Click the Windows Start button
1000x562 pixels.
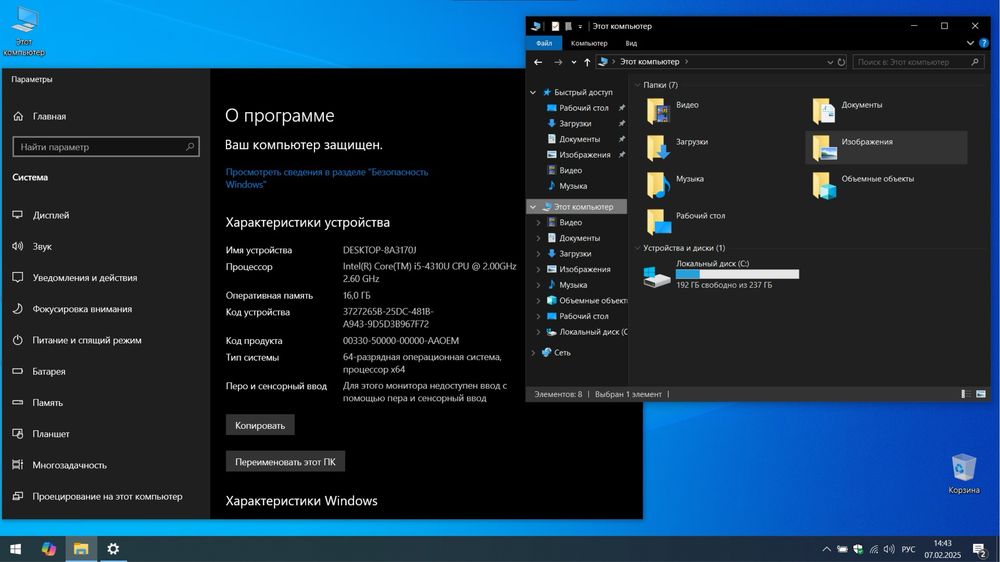(16, 549)
